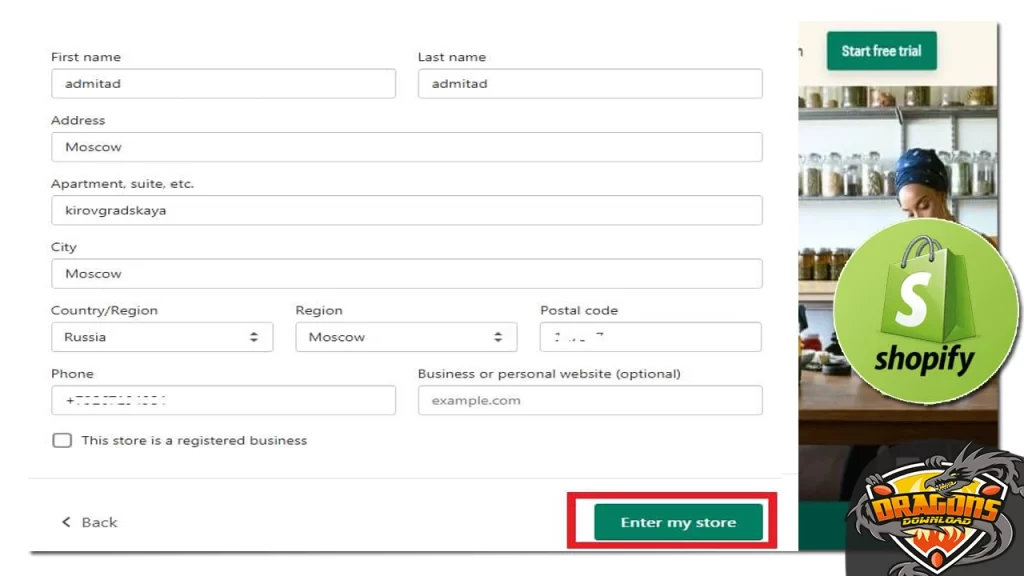Click the Apartment field showing kirovgradskaya
Viewport: 1024px width, 576px height.
(x=405, y=210)
